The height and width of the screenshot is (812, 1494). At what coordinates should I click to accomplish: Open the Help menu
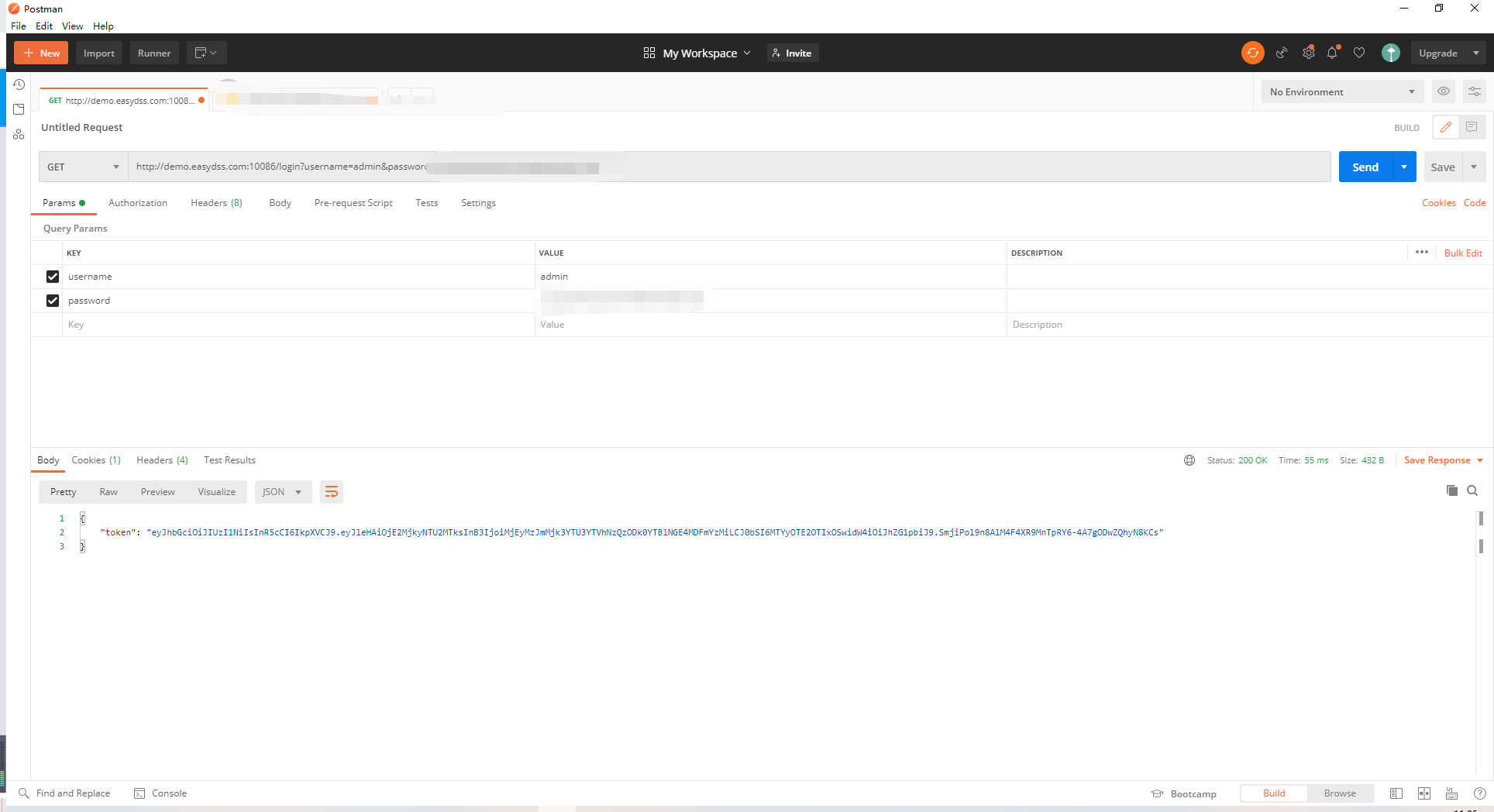(103, 26)
